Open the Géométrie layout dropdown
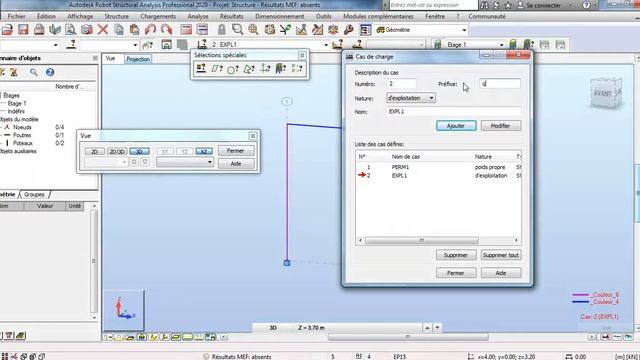Viewport: 640px width, 360px height. point(464,30)
